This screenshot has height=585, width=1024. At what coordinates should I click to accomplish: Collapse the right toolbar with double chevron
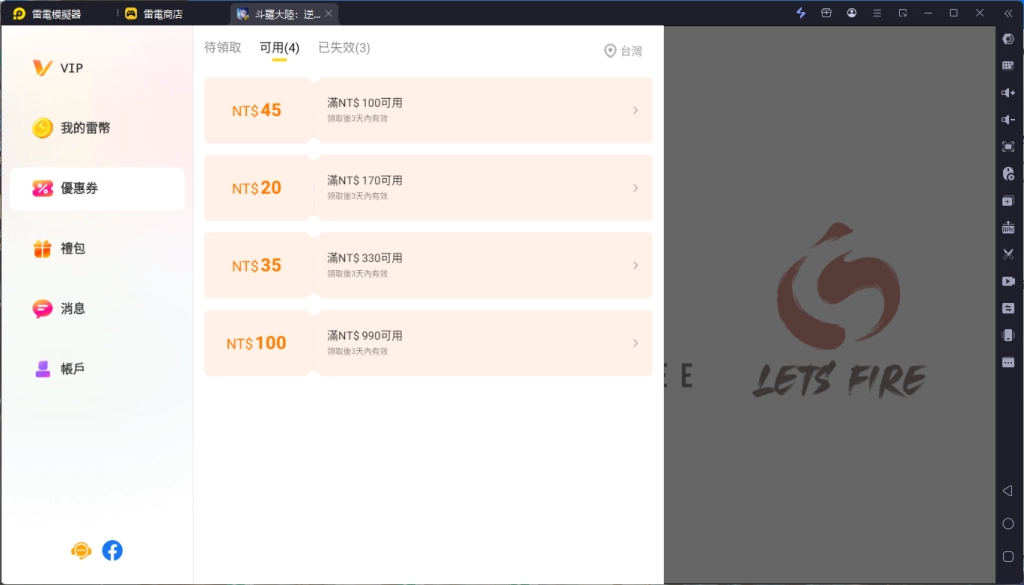[1008, 12]
